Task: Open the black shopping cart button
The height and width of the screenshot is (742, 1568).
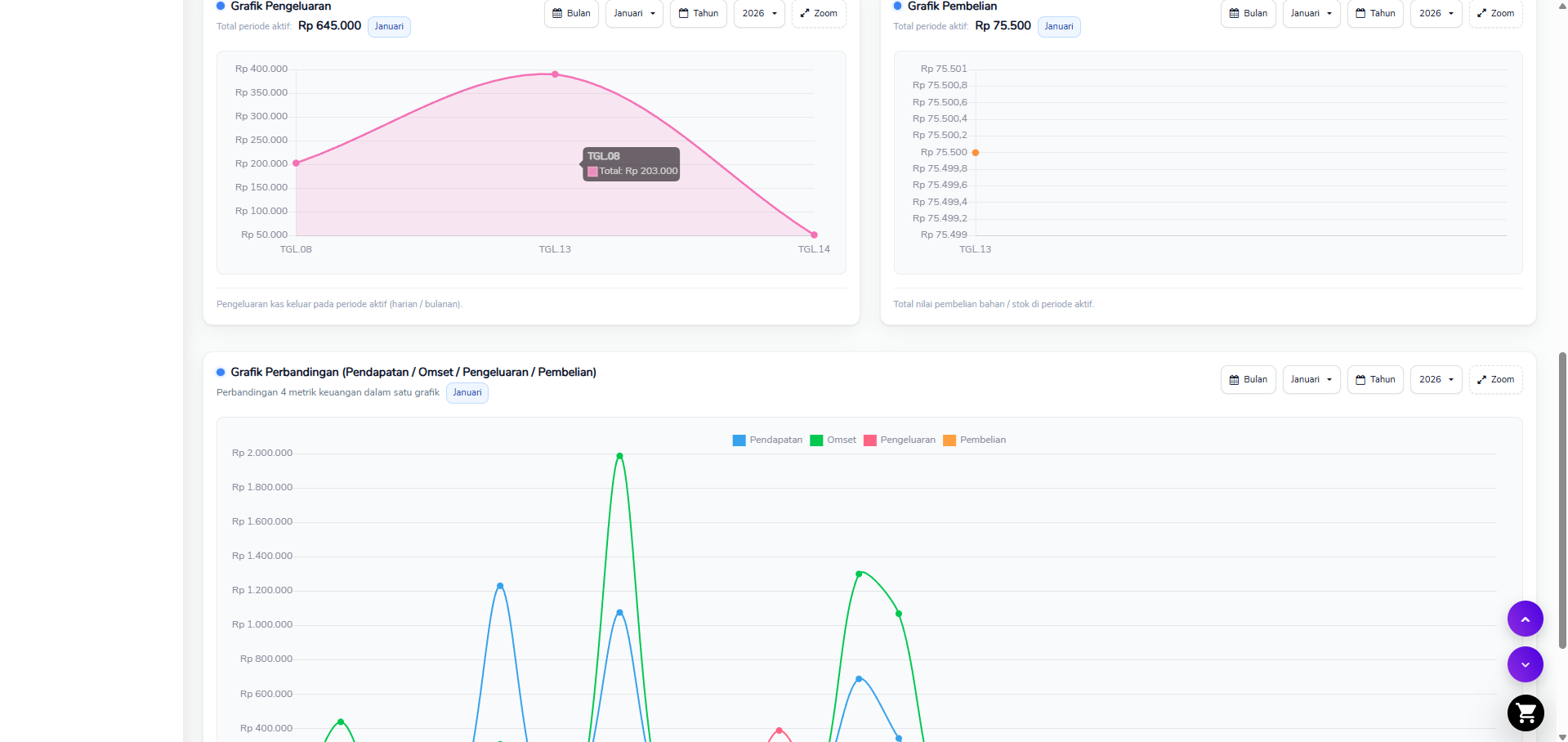Action: pyautogui.click(x=1525, y=713)
